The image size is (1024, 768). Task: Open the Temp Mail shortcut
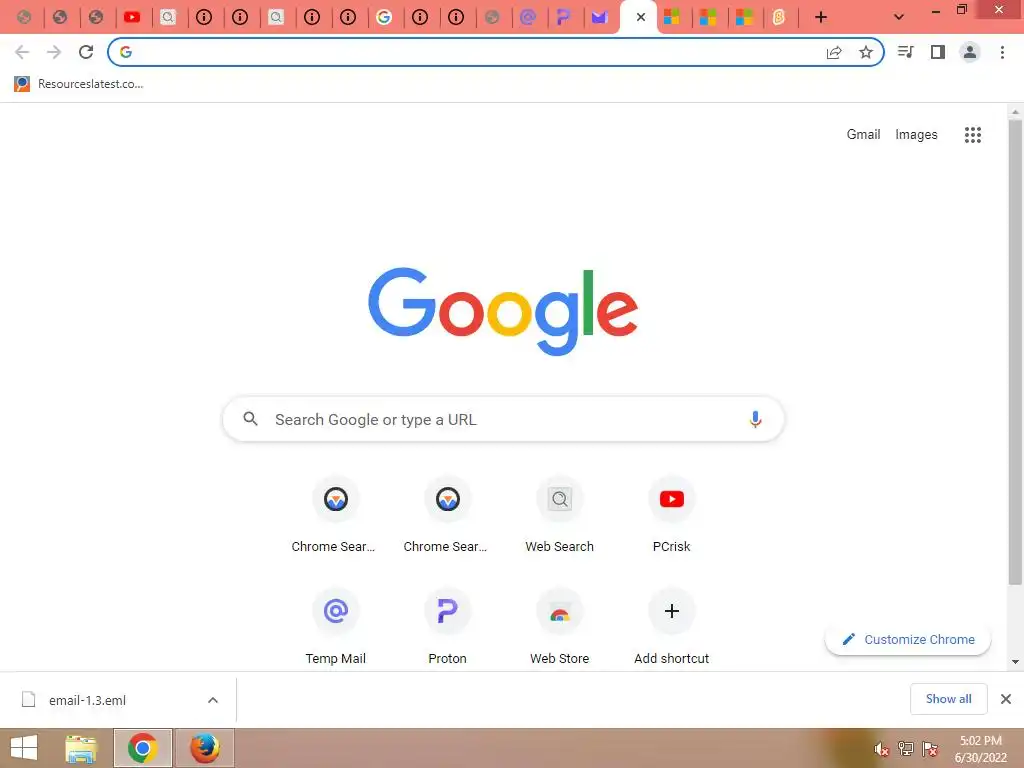click(x=336, y=627)
